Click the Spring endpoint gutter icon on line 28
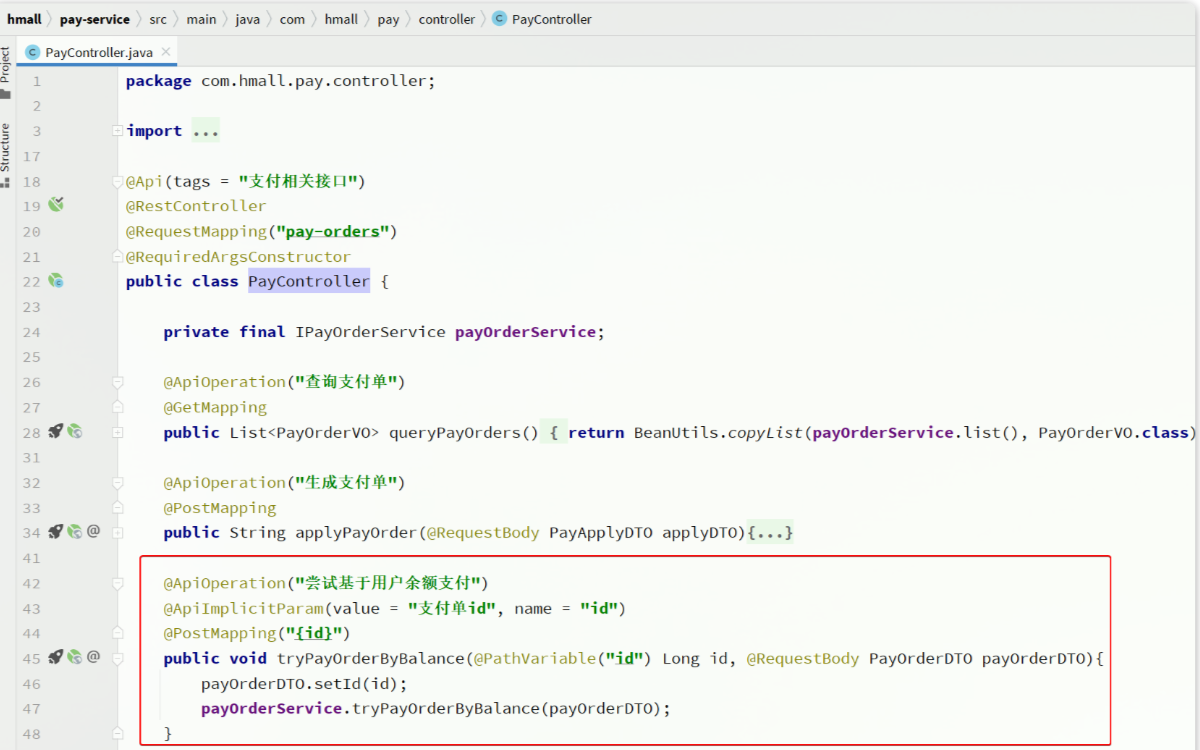This screenshot has height=750, width=1200. [x=74, y=432]
